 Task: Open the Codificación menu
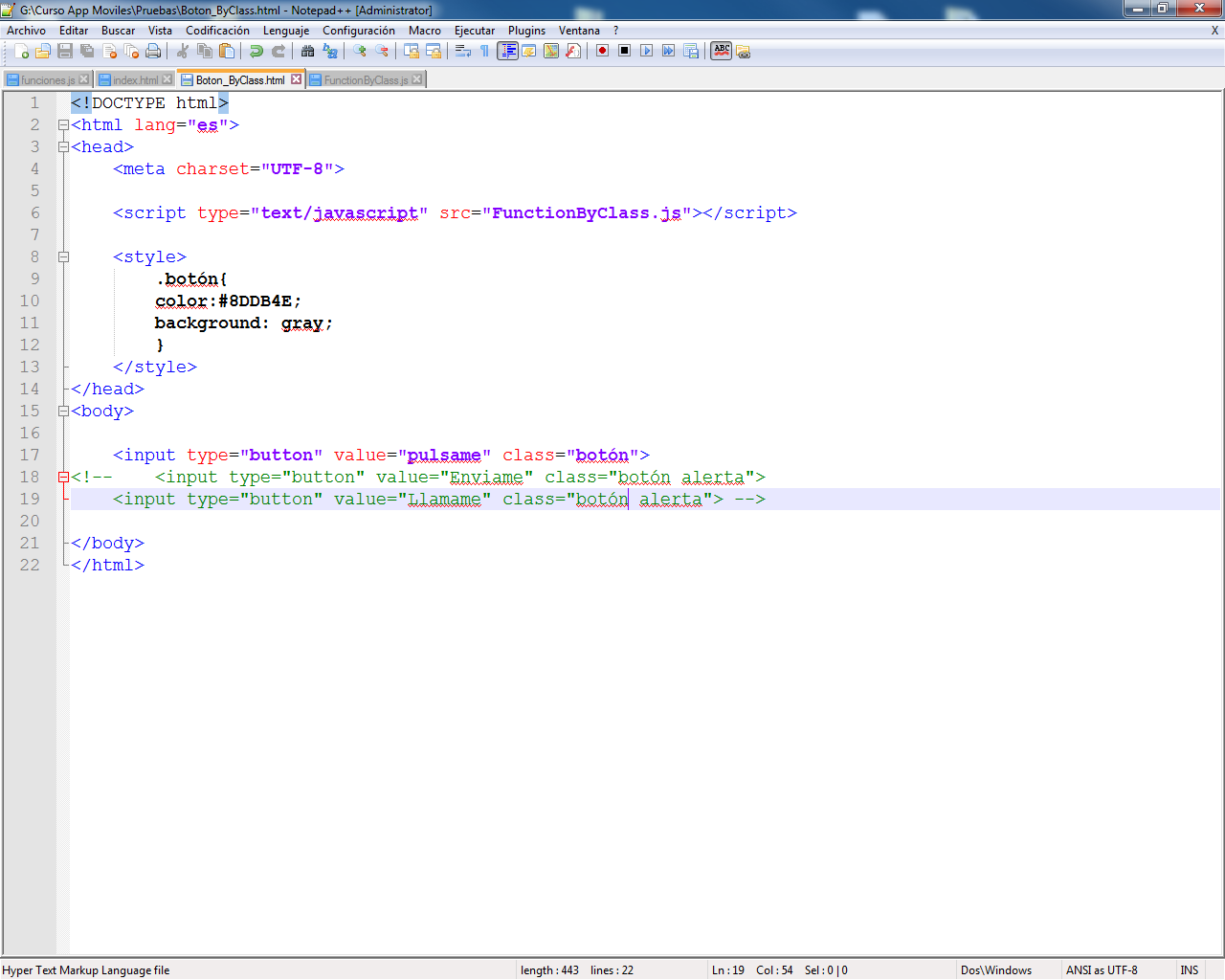tap(217, 31)
